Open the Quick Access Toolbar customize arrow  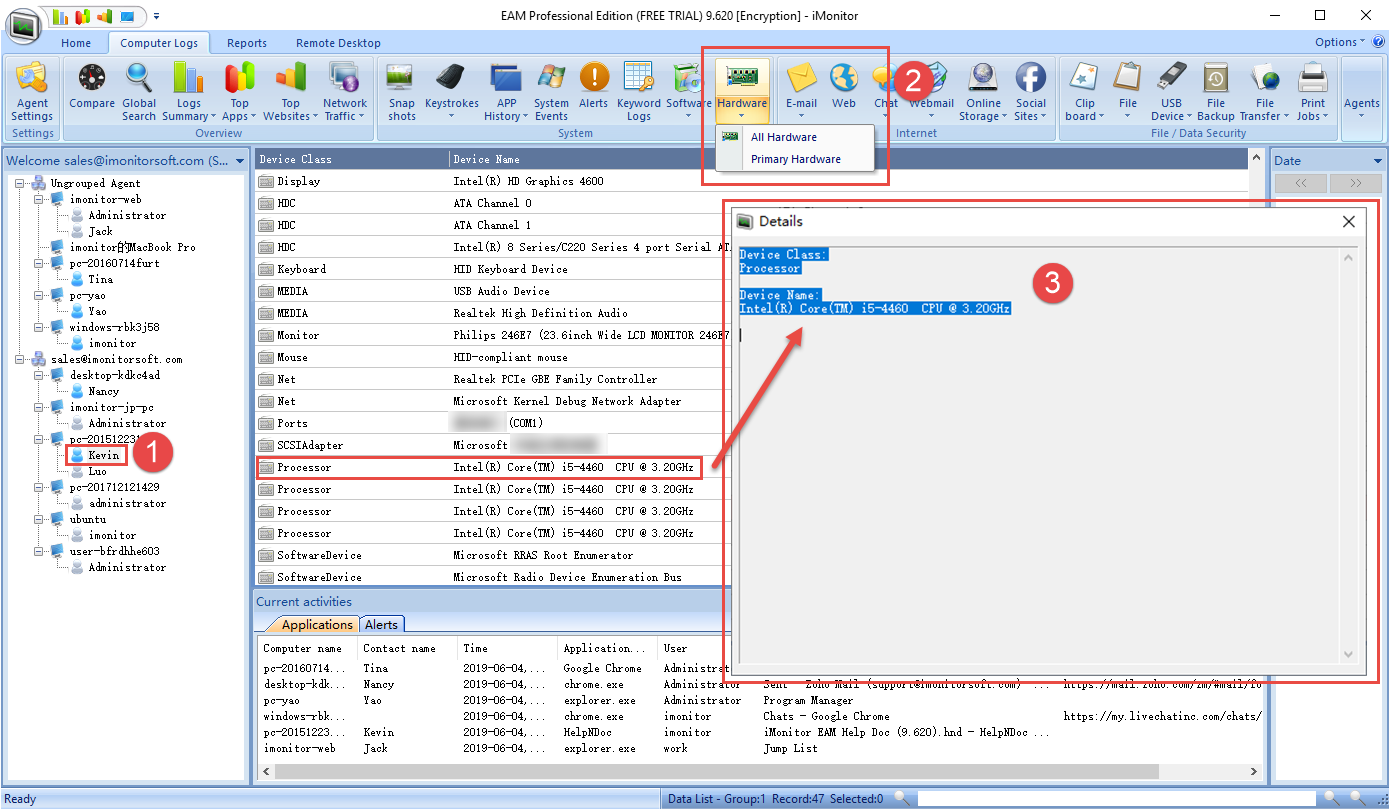(x=157, y=16)
